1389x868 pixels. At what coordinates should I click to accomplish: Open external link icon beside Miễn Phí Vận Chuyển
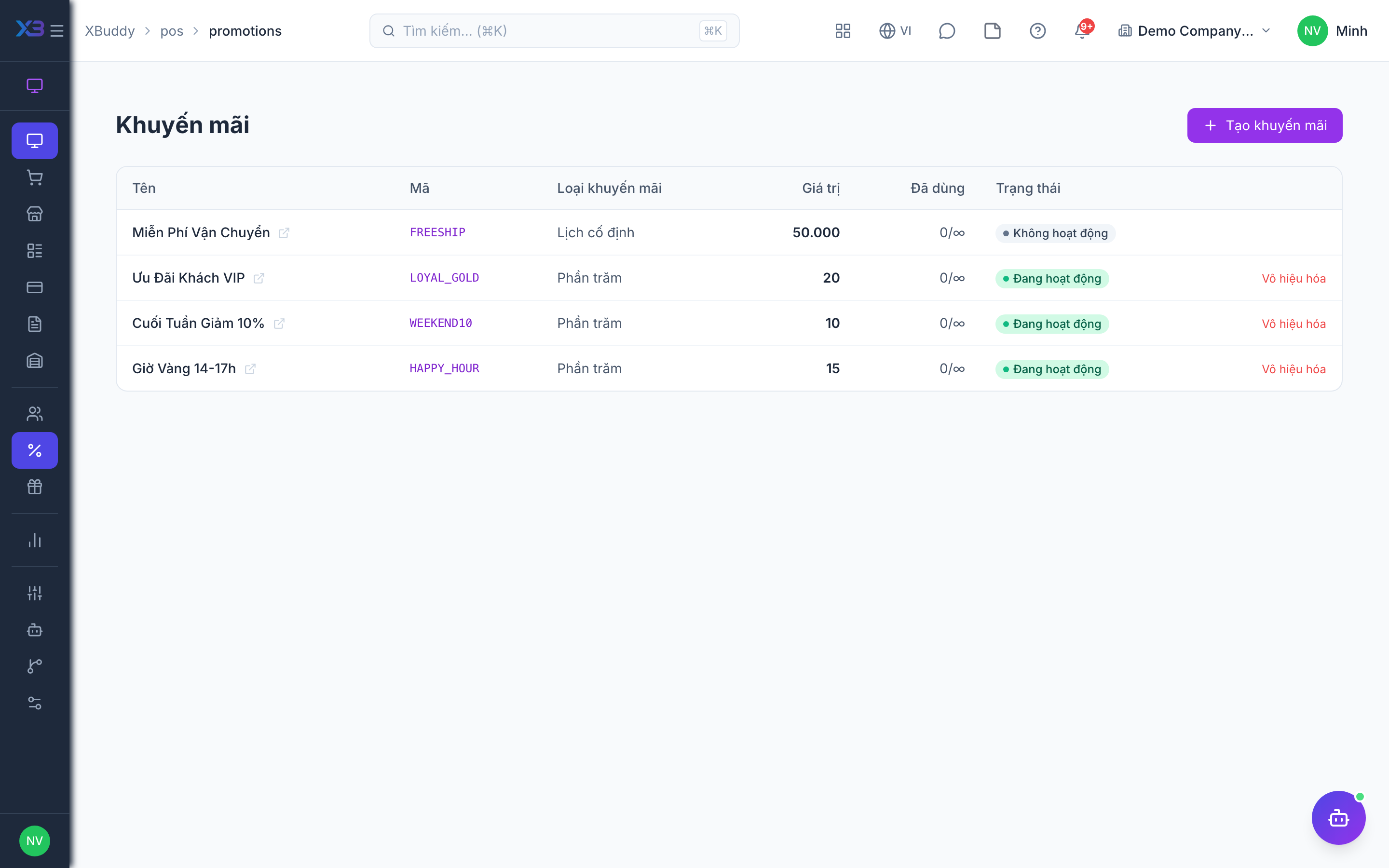(284, 232)
